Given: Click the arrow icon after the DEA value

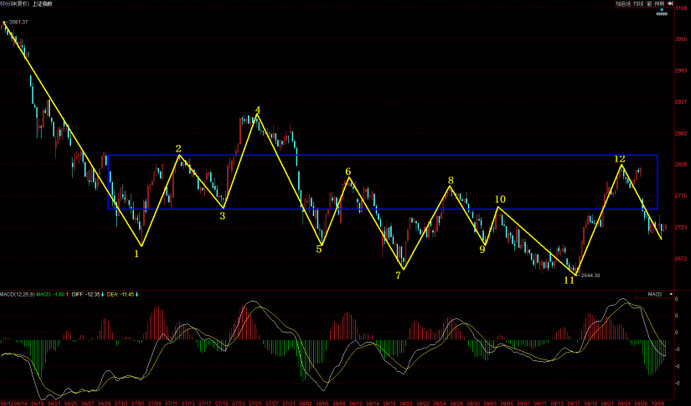Looking at the screenshot, I should (137, 295).
